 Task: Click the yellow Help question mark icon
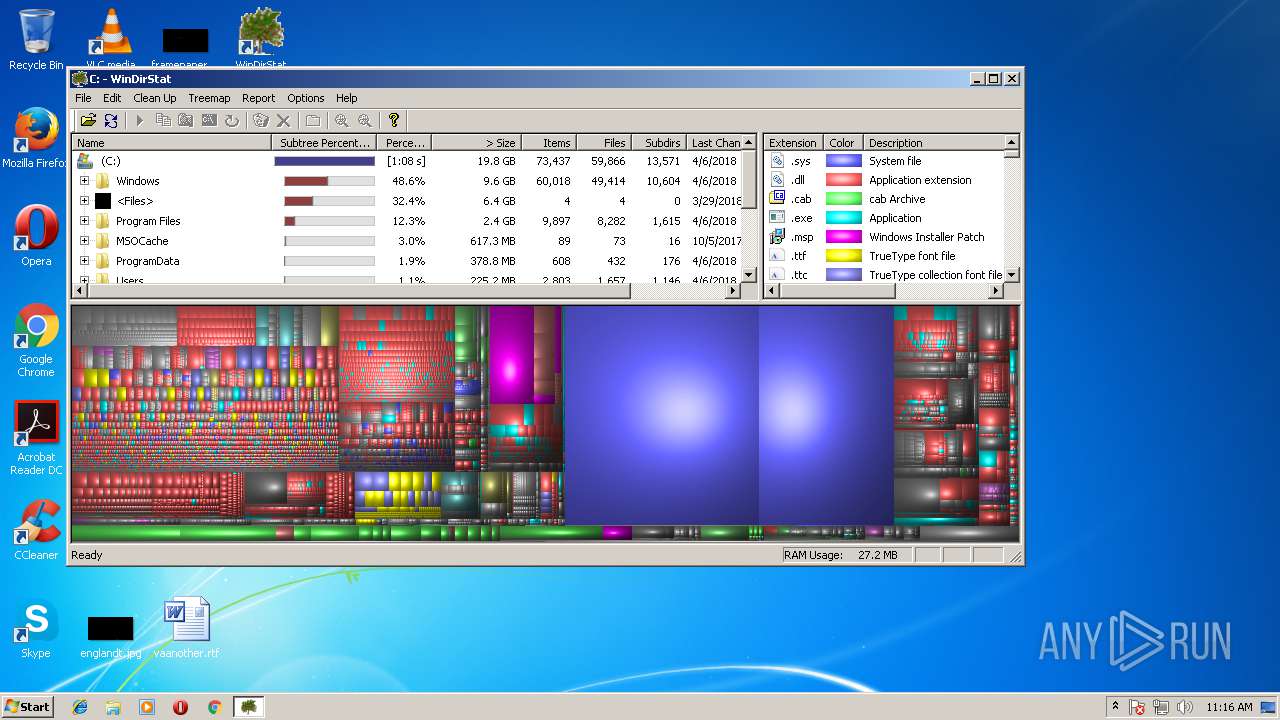pyautogui.click(x=394, y=120)
